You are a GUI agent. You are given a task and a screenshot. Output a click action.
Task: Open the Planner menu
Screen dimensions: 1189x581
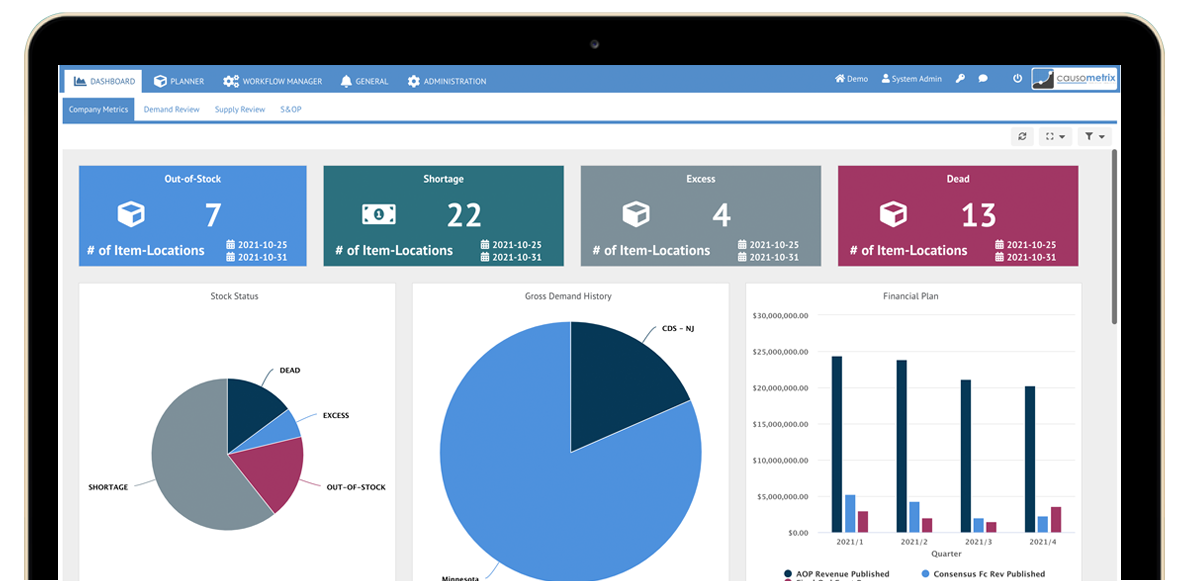click(x=180, y=80)
